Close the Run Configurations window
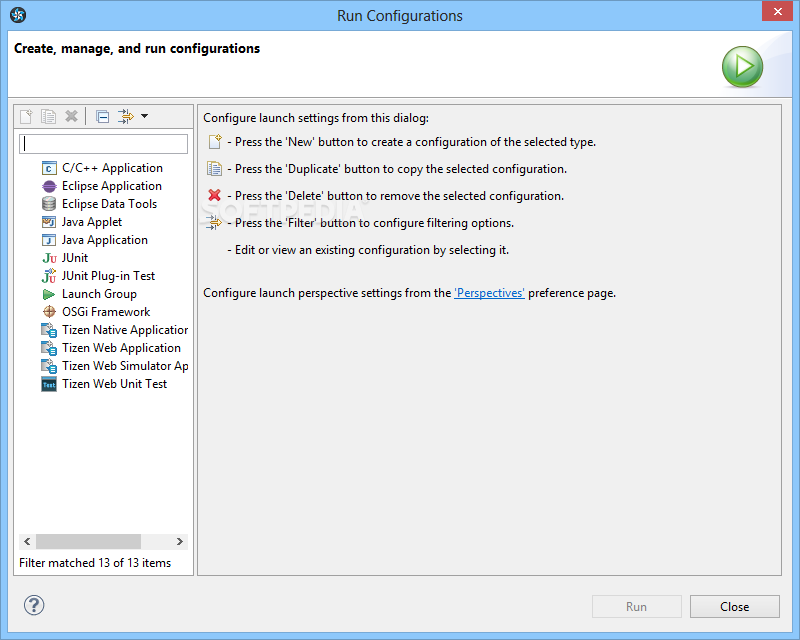The width and height of the screenshot is (800, 640). tap(778, 11)
